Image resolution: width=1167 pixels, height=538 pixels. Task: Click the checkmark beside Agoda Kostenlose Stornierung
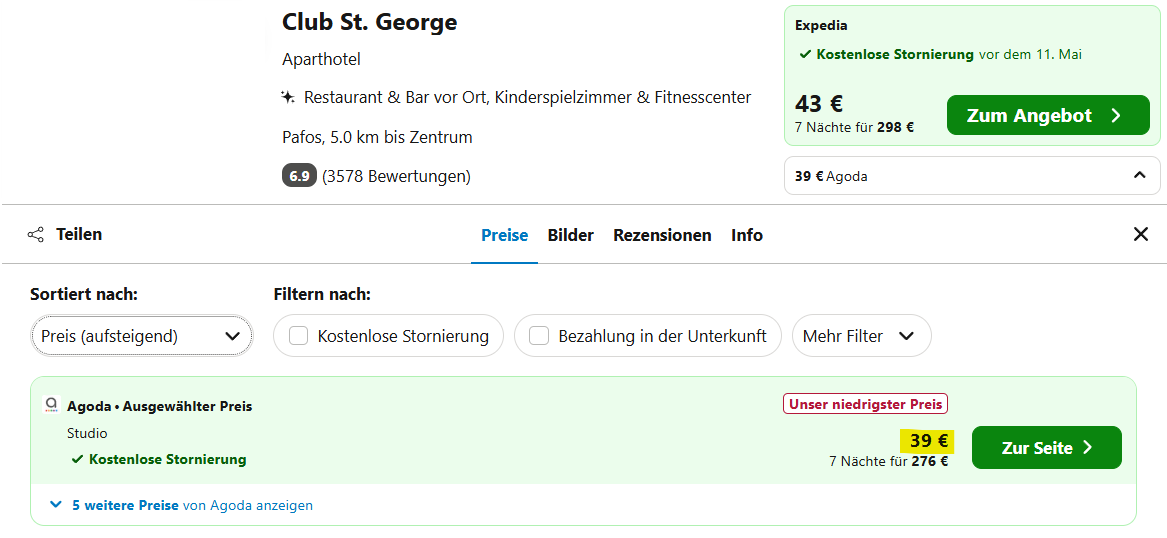pos(77,460)
